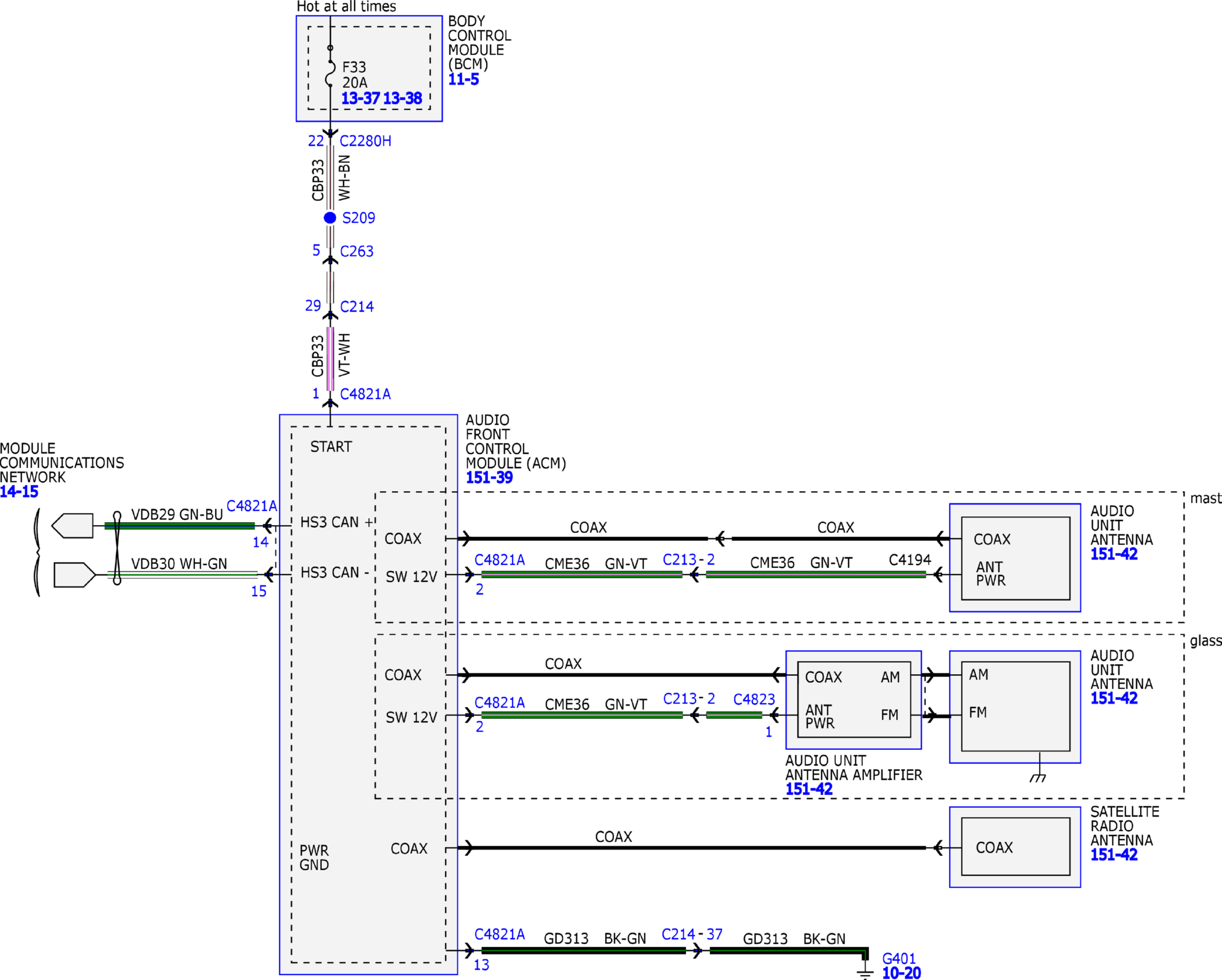Select C213-2 connector on glass SW 12V wire
The height and width of the screenshot is (980, 1222).
689,699
